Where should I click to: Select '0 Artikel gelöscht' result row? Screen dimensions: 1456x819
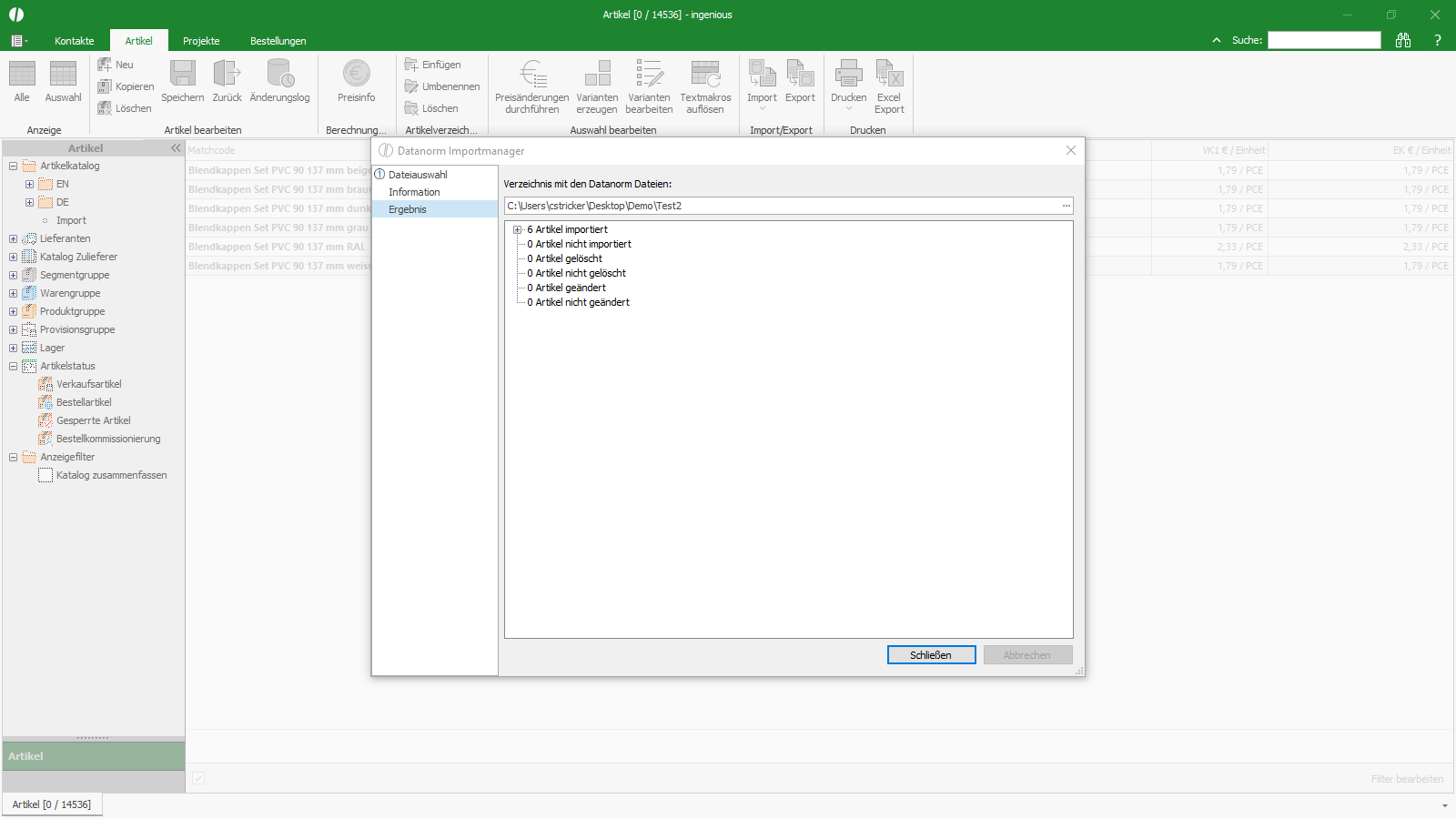[564, 258]
